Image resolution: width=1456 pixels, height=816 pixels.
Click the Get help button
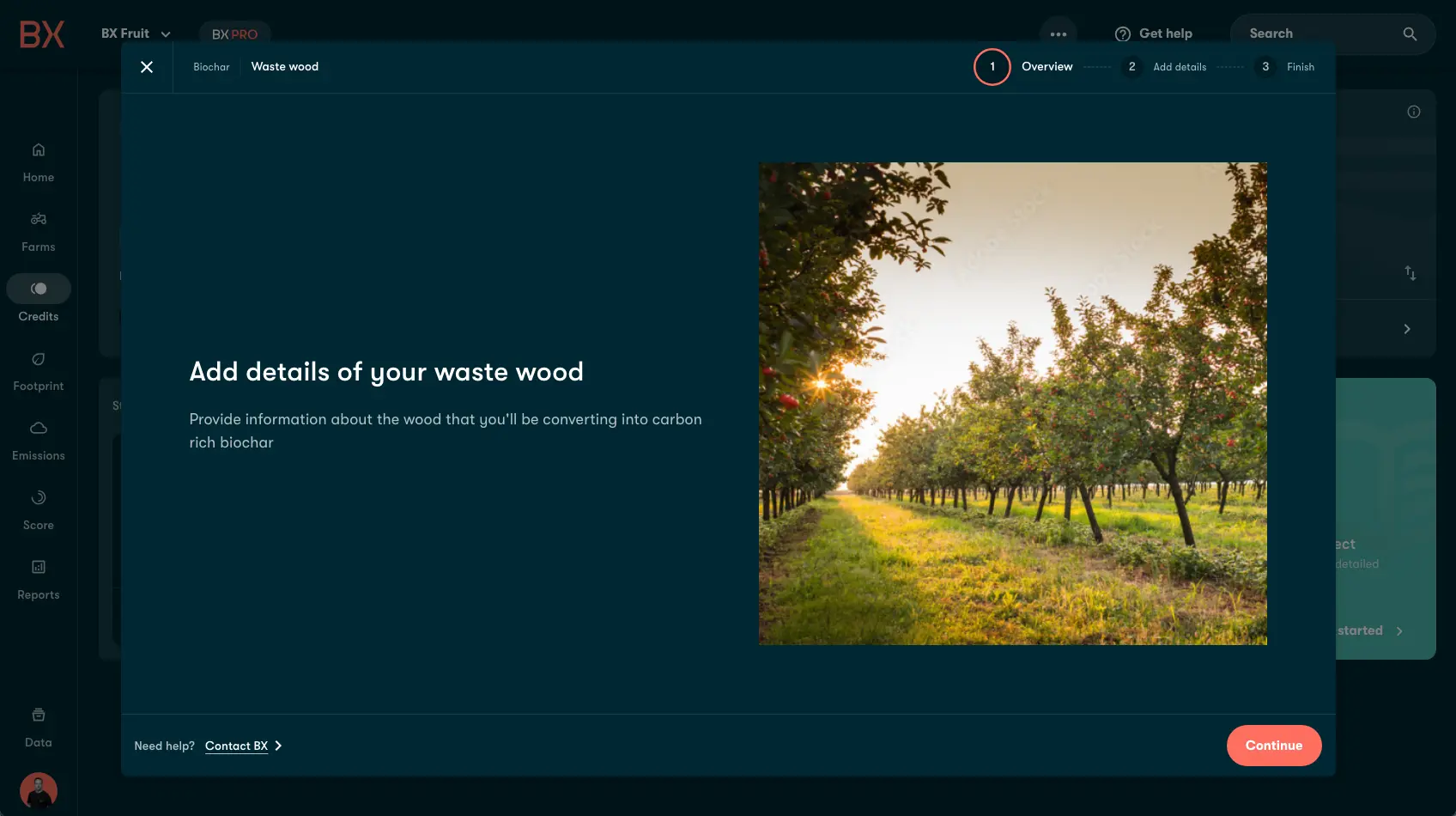(x=1153, y=33)
